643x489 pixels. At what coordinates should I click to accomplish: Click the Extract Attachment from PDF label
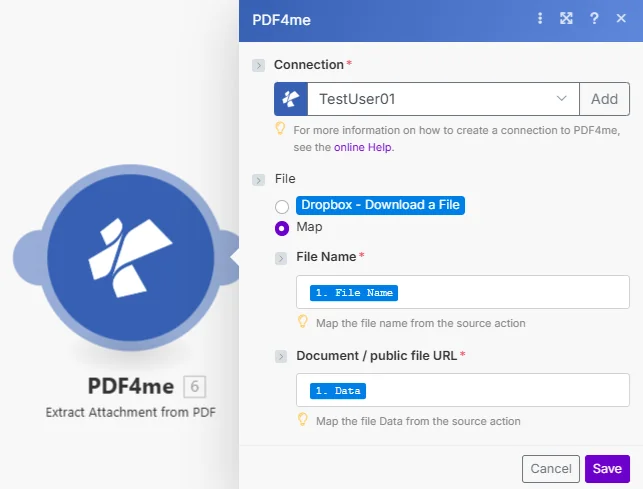(x=130, y=412)
